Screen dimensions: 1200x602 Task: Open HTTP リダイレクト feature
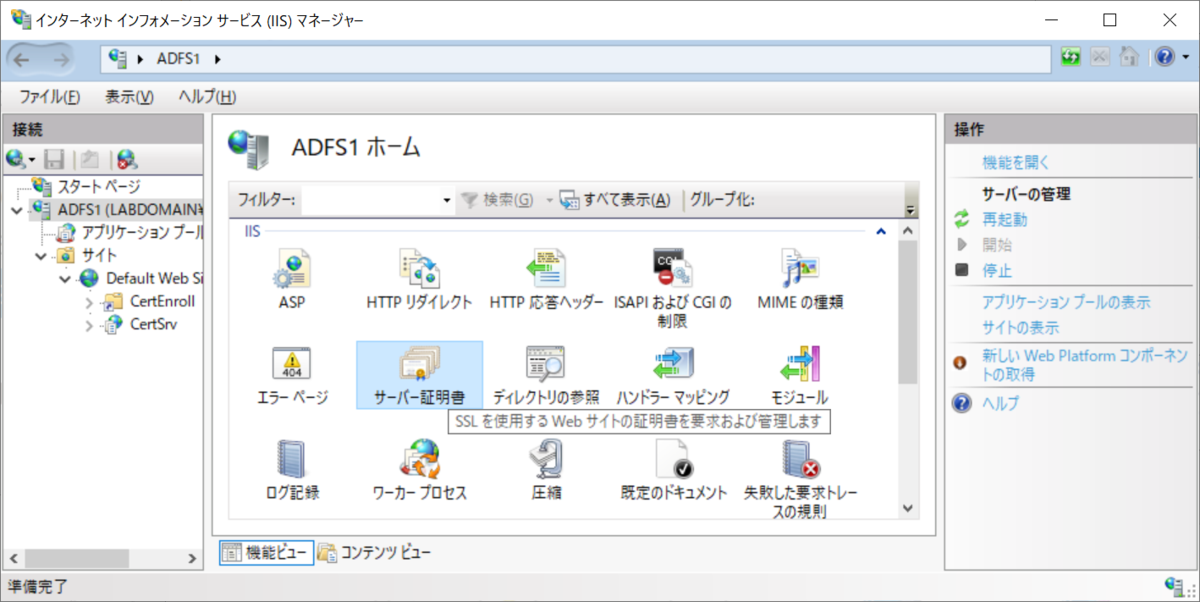(419, 280)
